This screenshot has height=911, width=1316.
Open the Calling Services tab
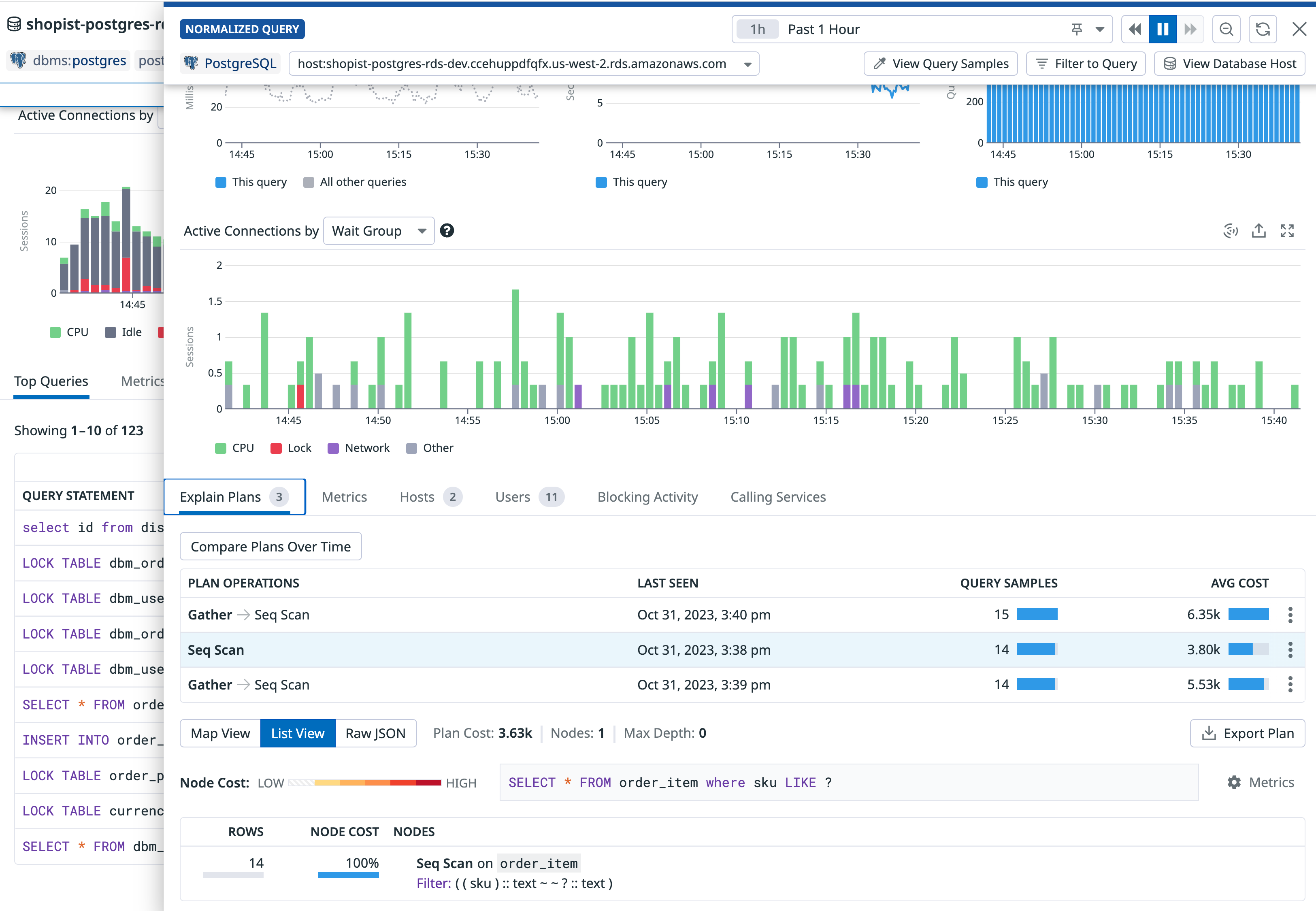[778, 497]
